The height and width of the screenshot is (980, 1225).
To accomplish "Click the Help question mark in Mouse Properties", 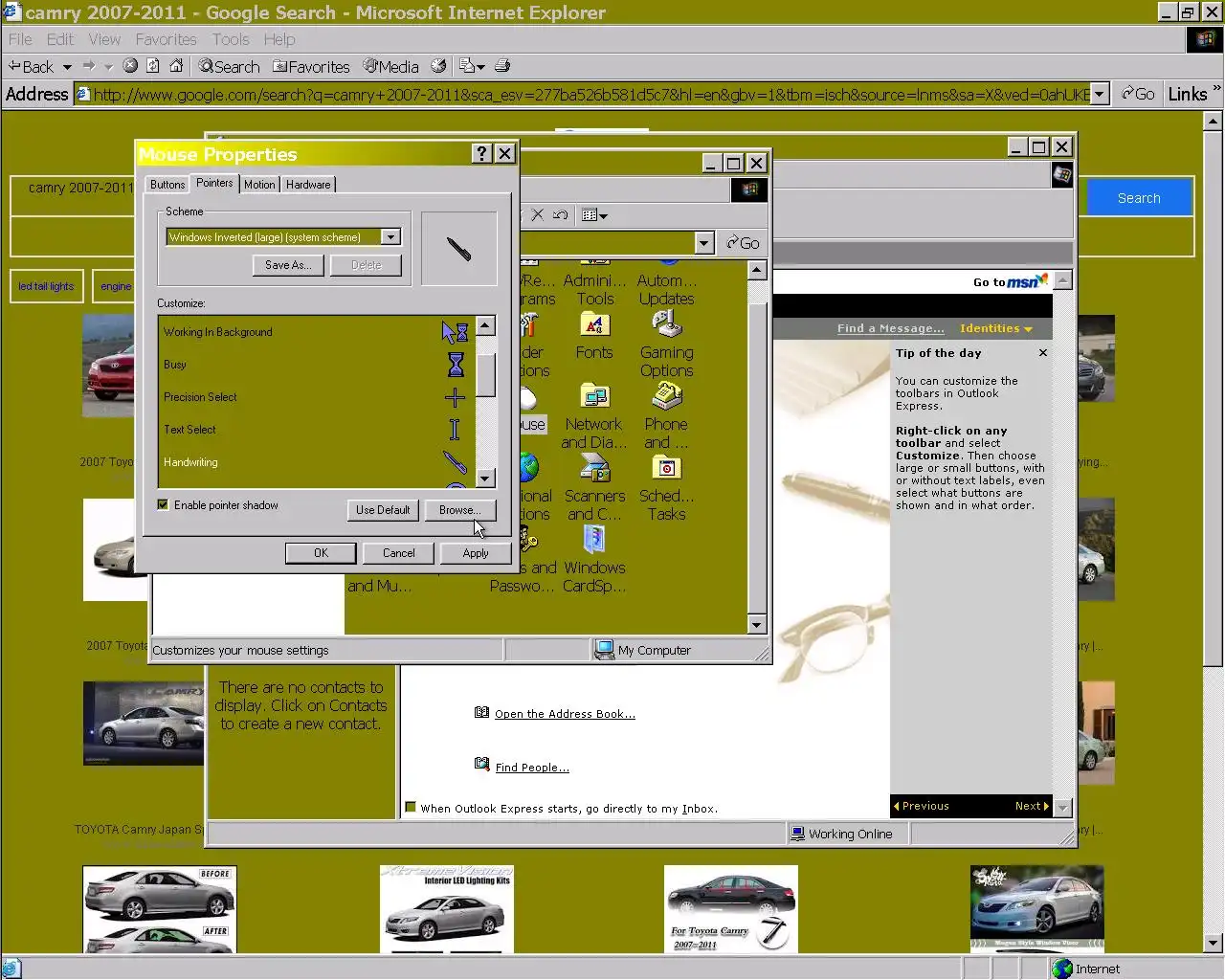I will [x=482, y=153].
